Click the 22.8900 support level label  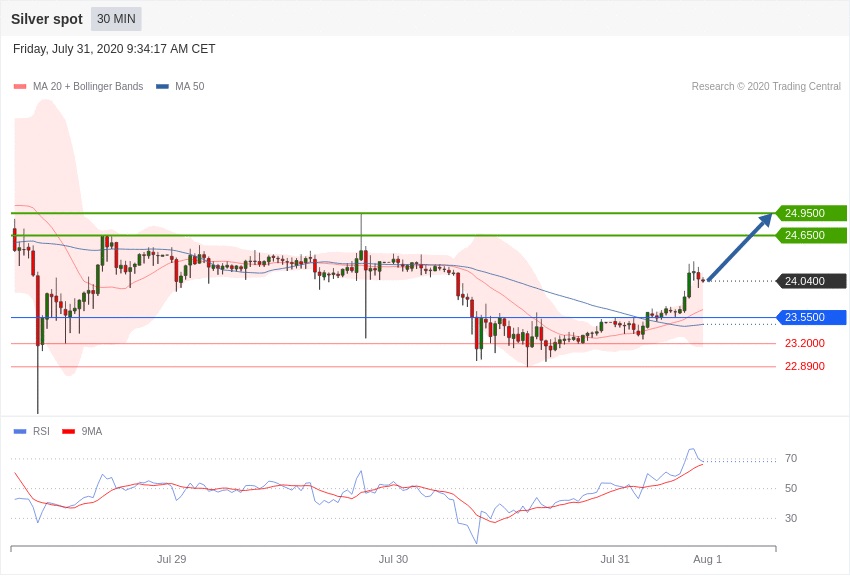tap(804, 367)
